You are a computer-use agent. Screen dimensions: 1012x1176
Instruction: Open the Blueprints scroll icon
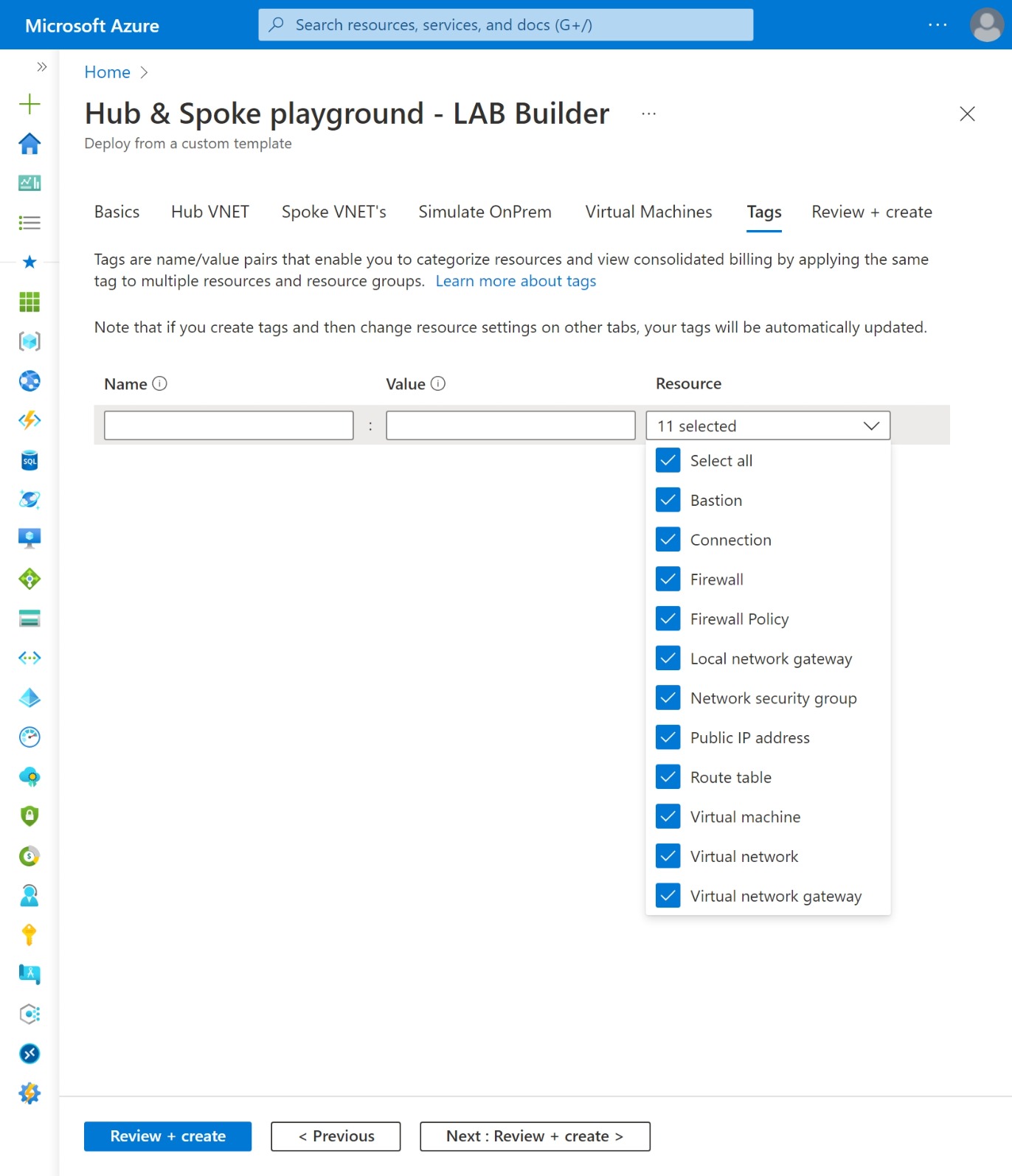[x=30, y=975]
